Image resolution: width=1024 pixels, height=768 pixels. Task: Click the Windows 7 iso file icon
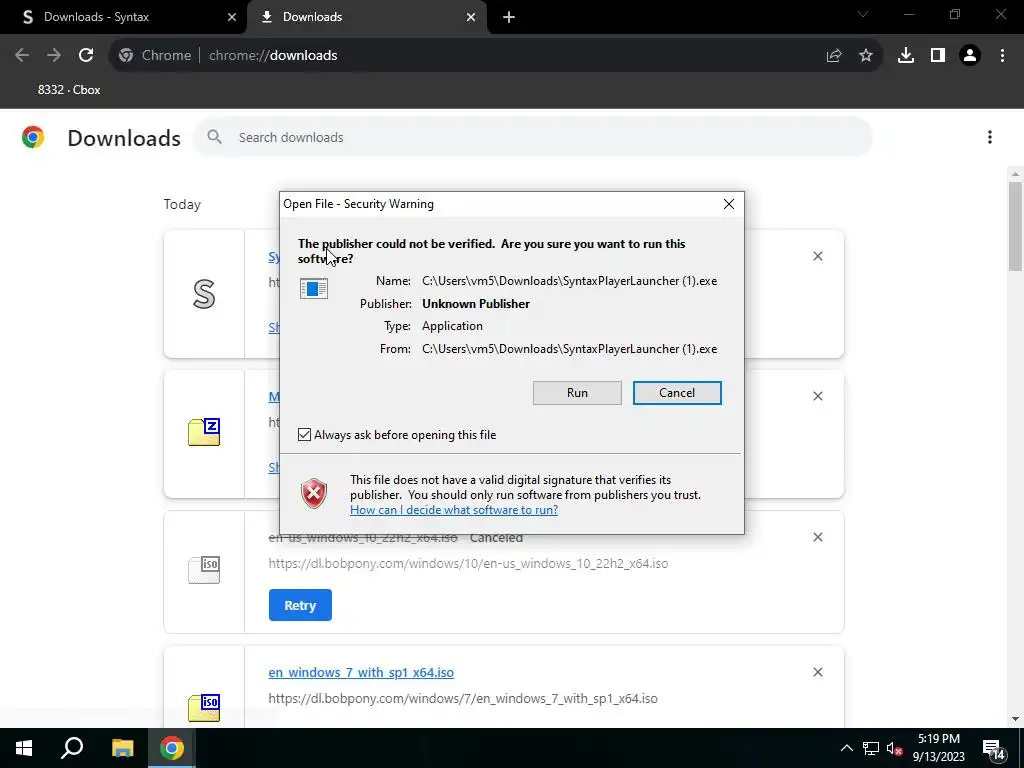pyautogui.click(x=204, y=708)
